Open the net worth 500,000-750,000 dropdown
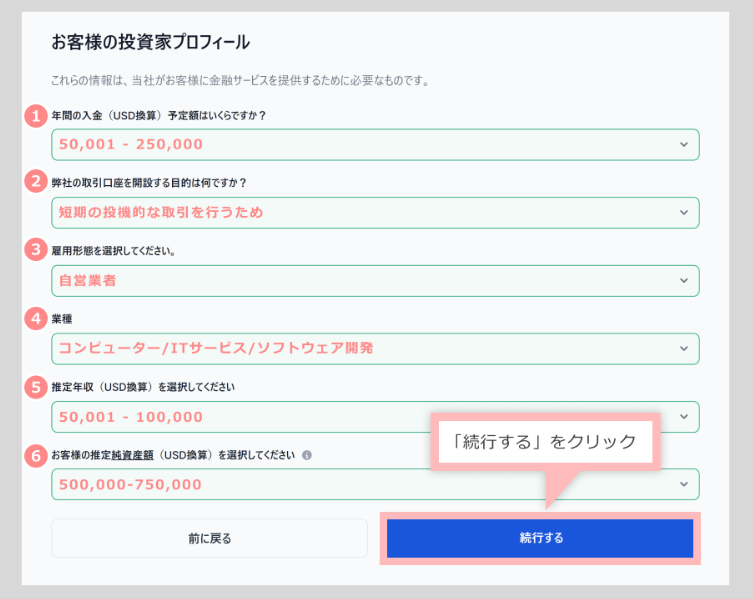 [375, 484]
